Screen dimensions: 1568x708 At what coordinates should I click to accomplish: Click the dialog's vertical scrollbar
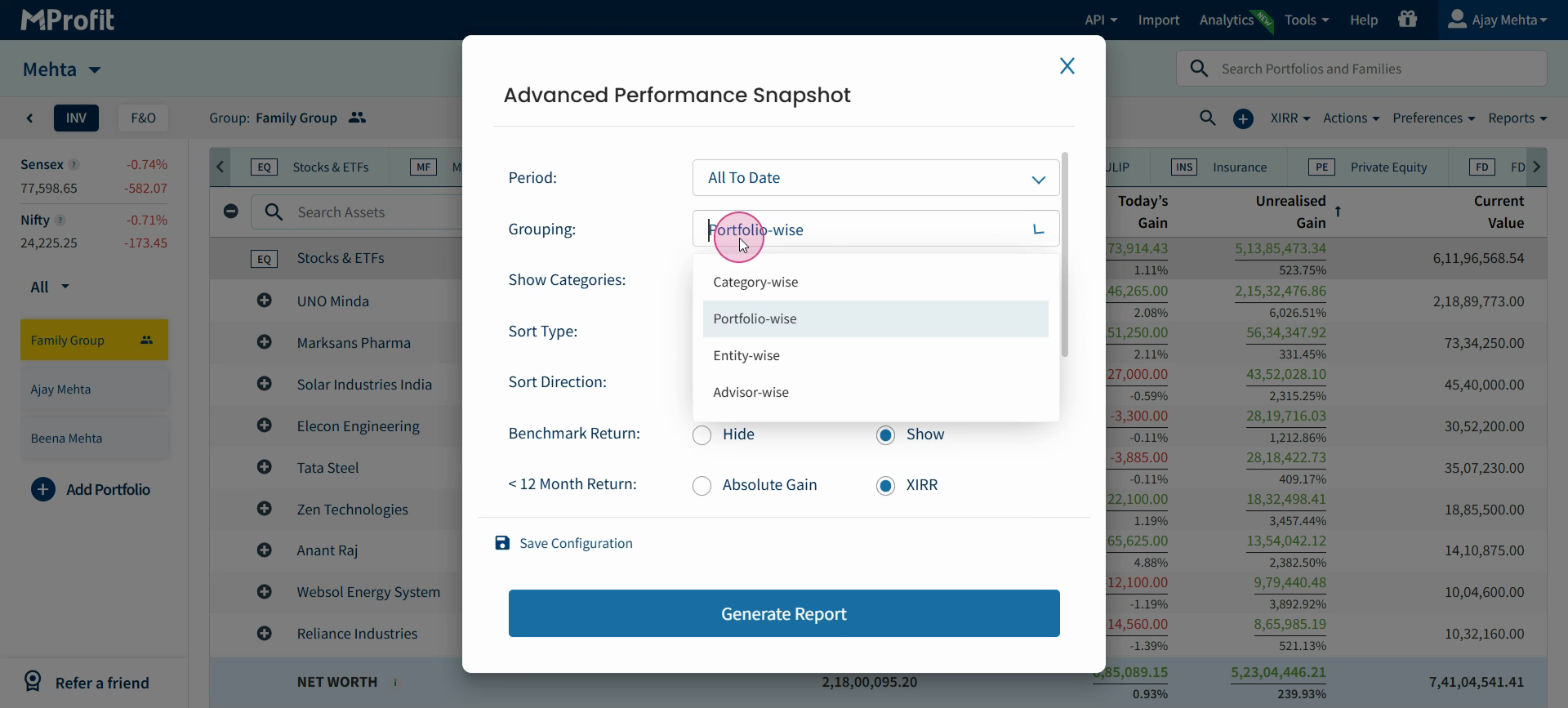1064,255
